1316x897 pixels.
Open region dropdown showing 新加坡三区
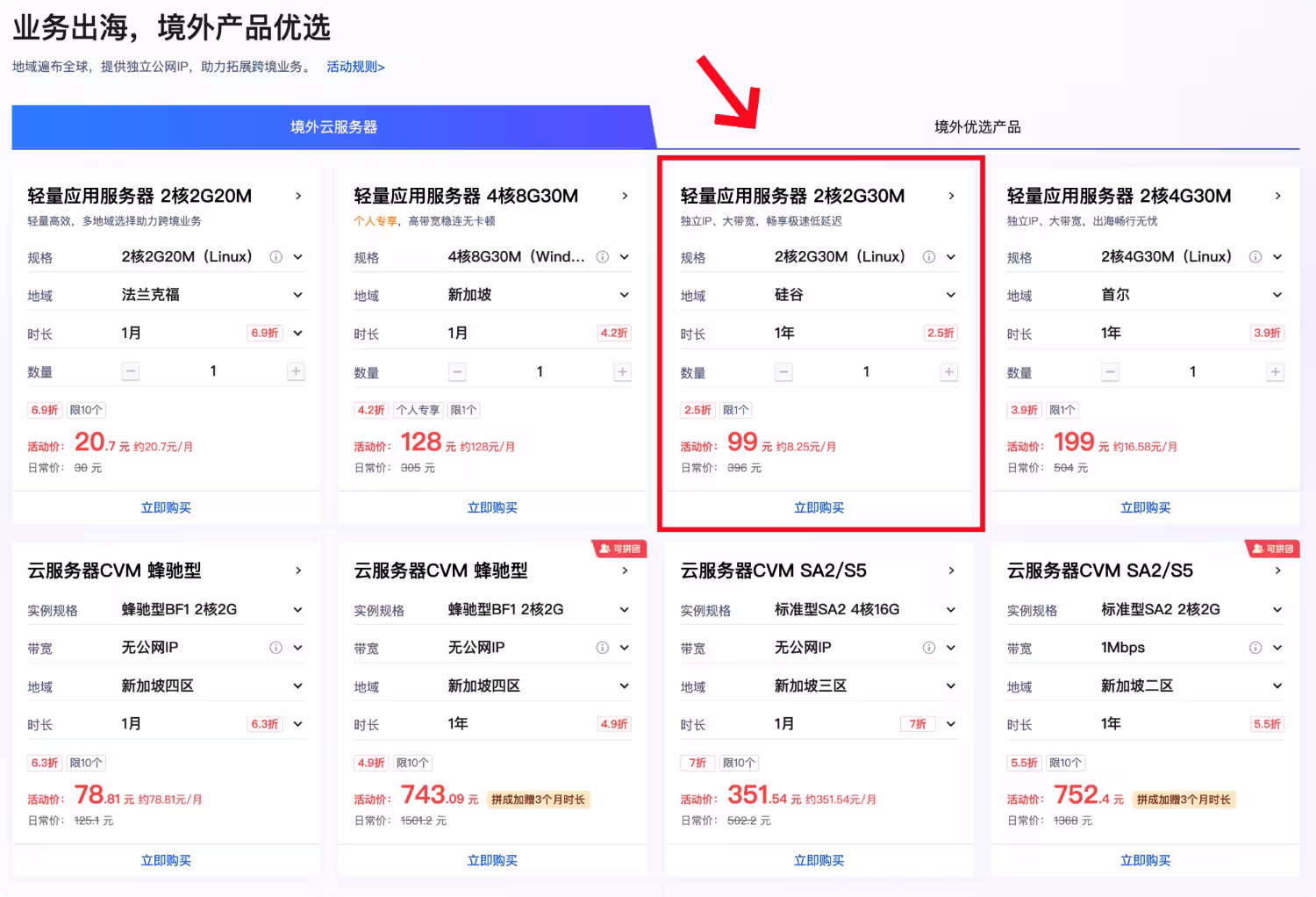865,685
